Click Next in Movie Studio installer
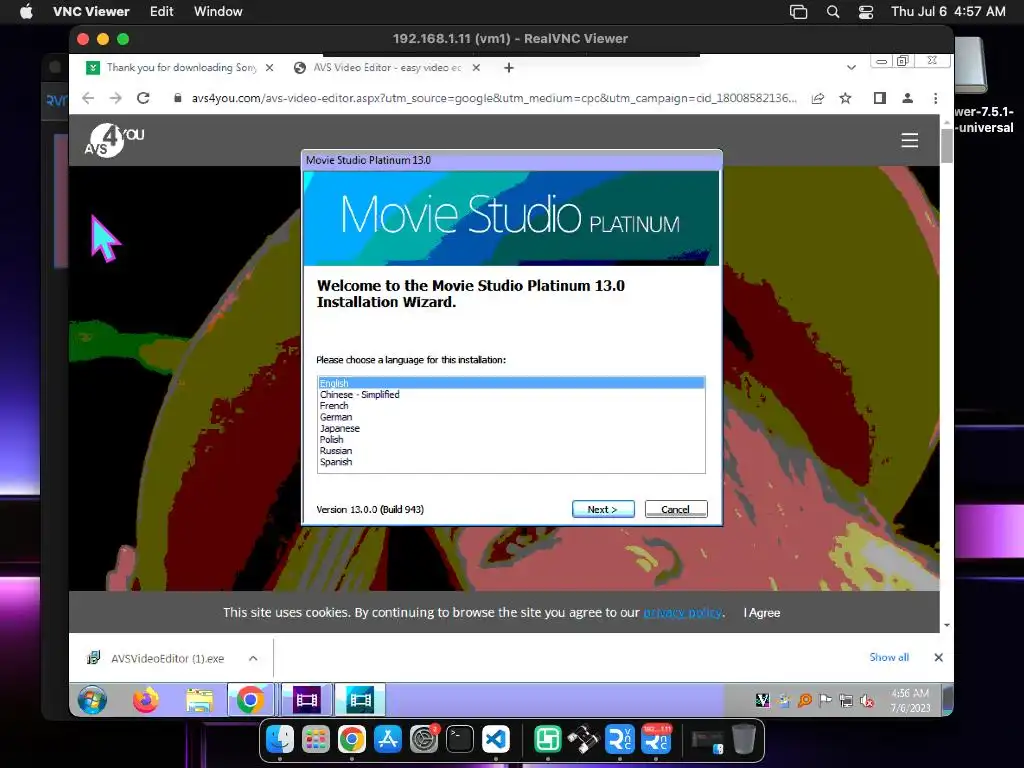1024x768 pixels. [603, 509]
